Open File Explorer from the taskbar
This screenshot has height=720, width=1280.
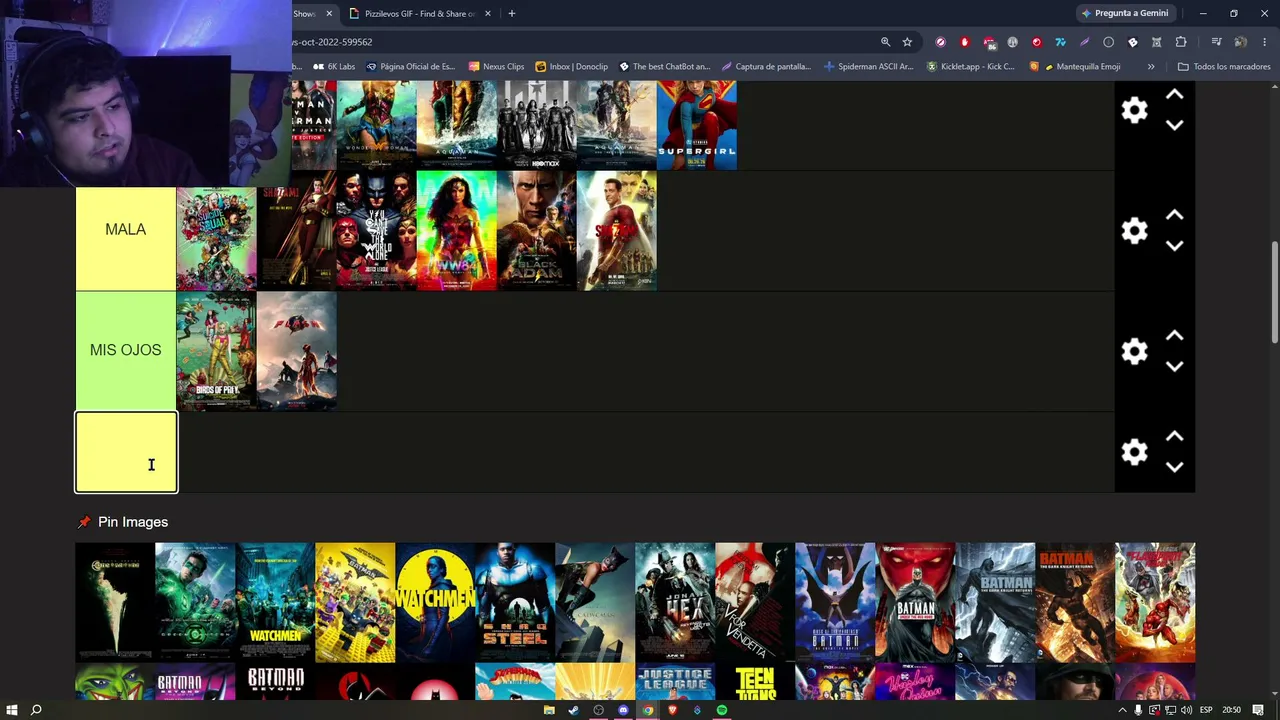pos(549,710)
